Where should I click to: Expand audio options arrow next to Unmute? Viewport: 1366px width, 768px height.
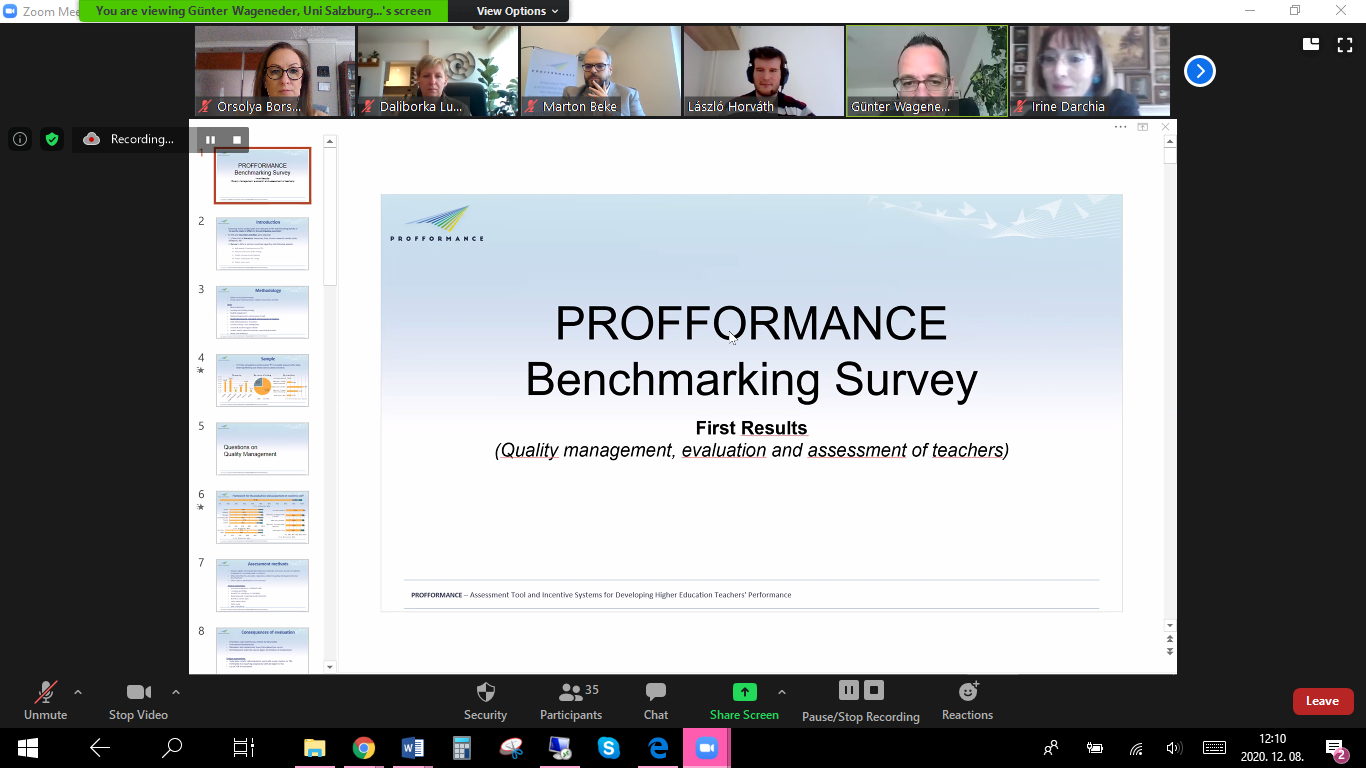(x=78, y=692)
